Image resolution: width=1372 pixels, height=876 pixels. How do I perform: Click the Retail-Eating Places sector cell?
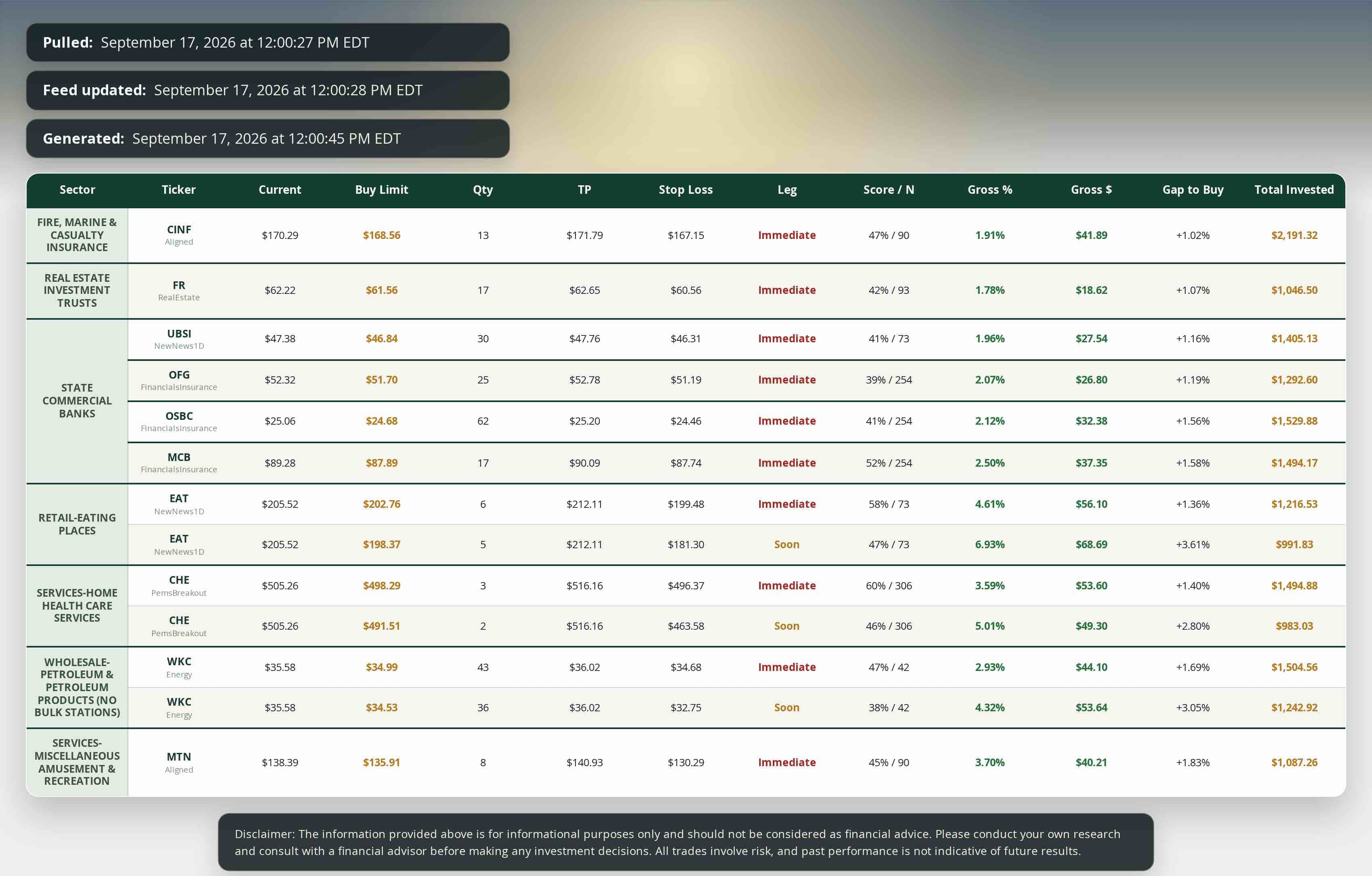77,524
